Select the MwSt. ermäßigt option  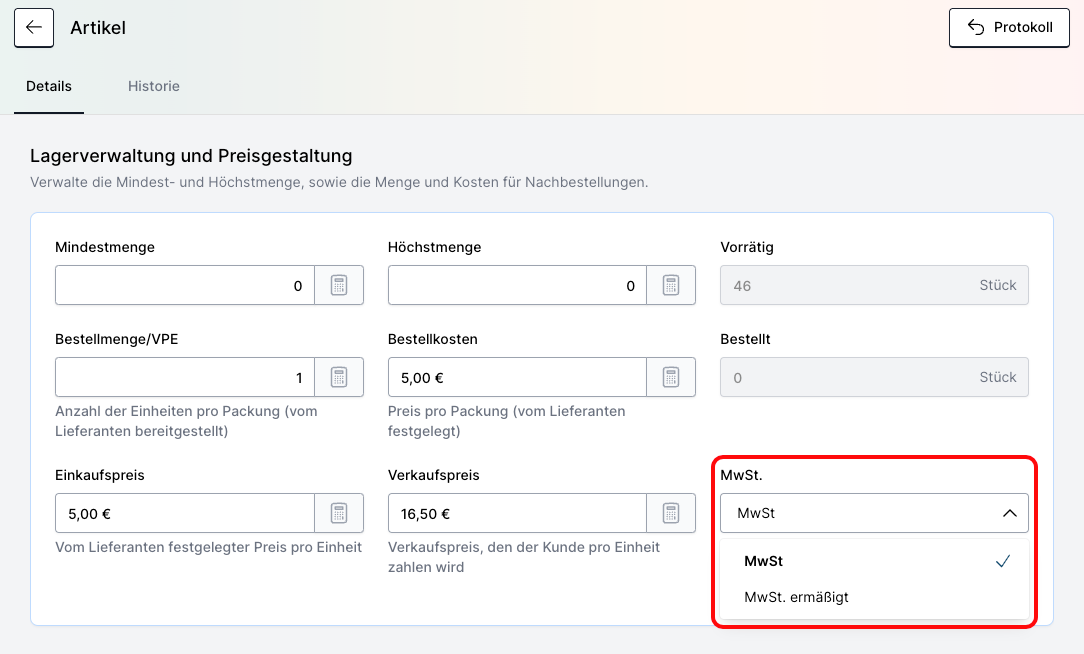(x=796, y=597)
